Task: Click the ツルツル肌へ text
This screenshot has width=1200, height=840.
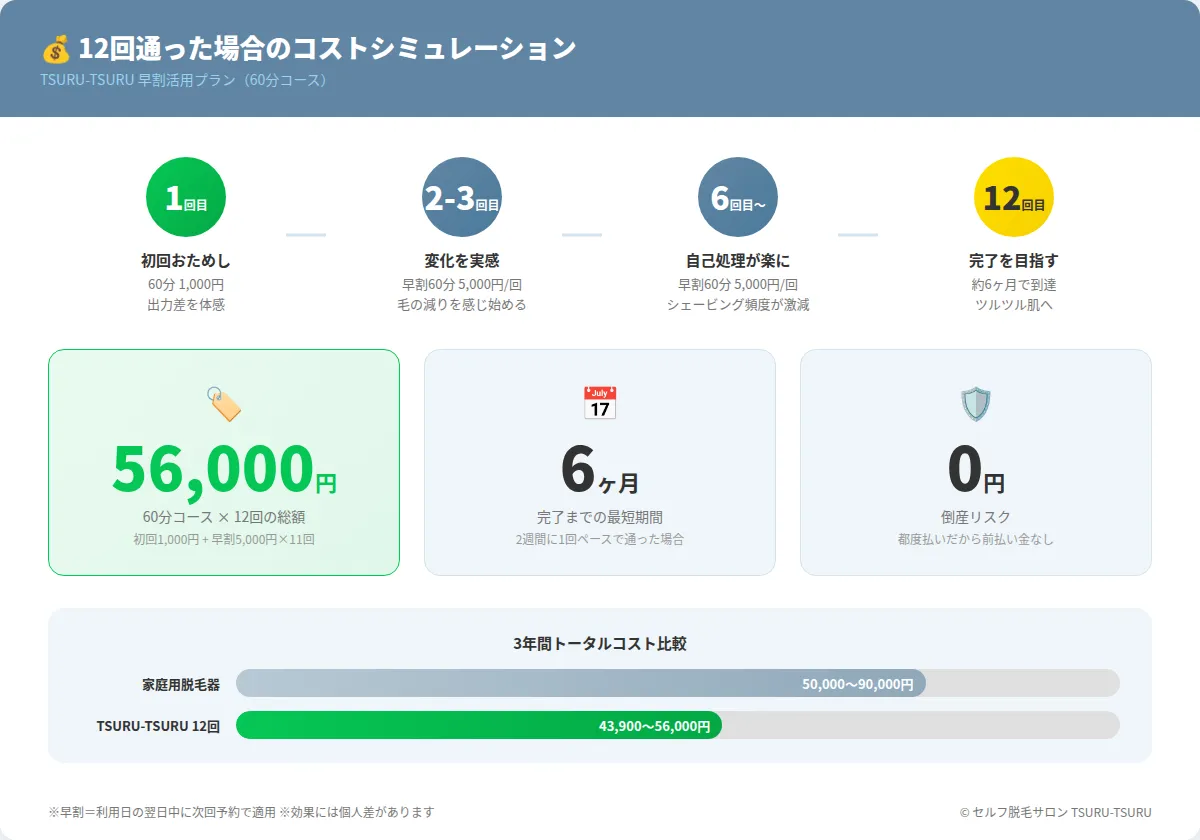Action: pyautogui.click(x=1014, y=305)
